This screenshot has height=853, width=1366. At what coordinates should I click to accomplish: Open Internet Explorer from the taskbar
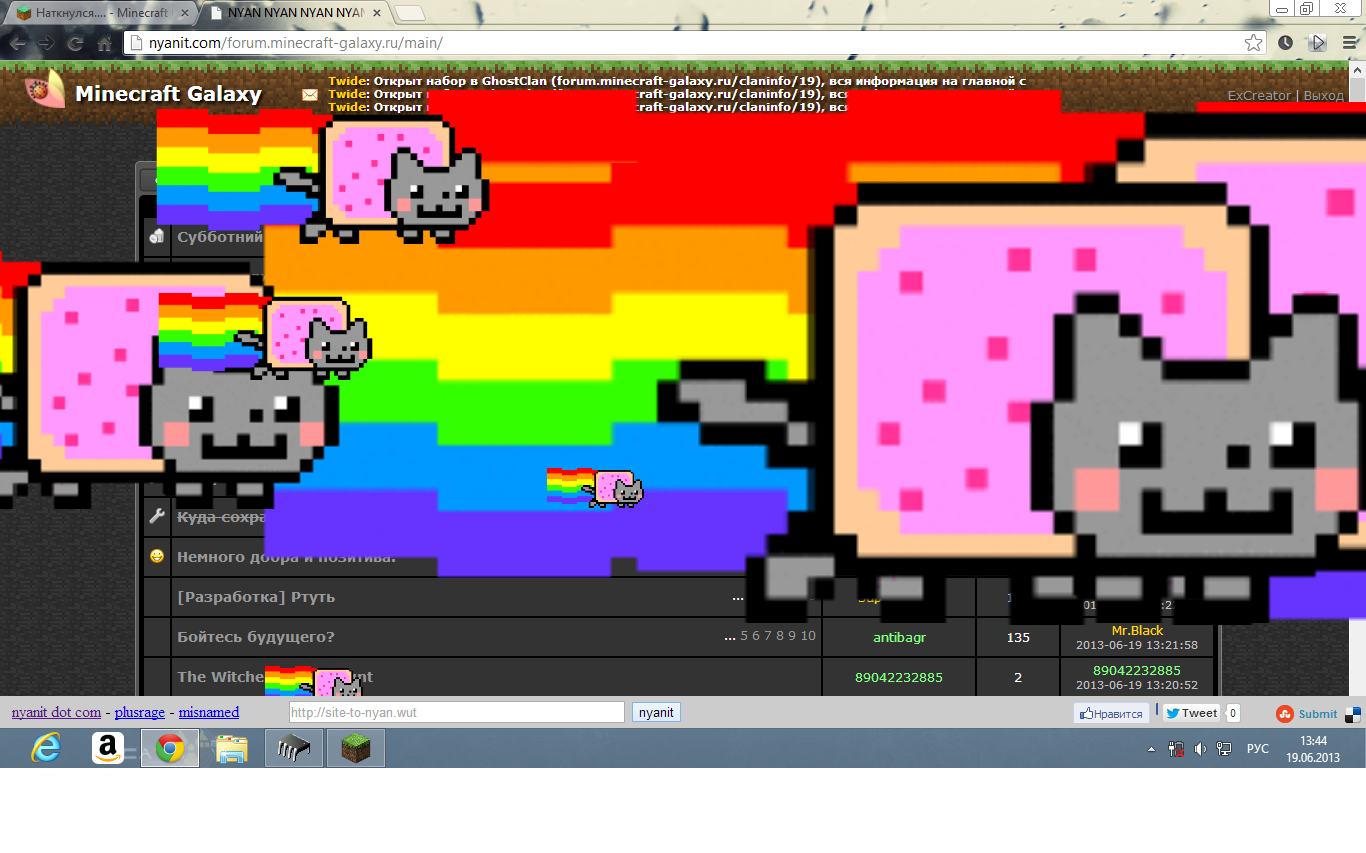point(46,748)
